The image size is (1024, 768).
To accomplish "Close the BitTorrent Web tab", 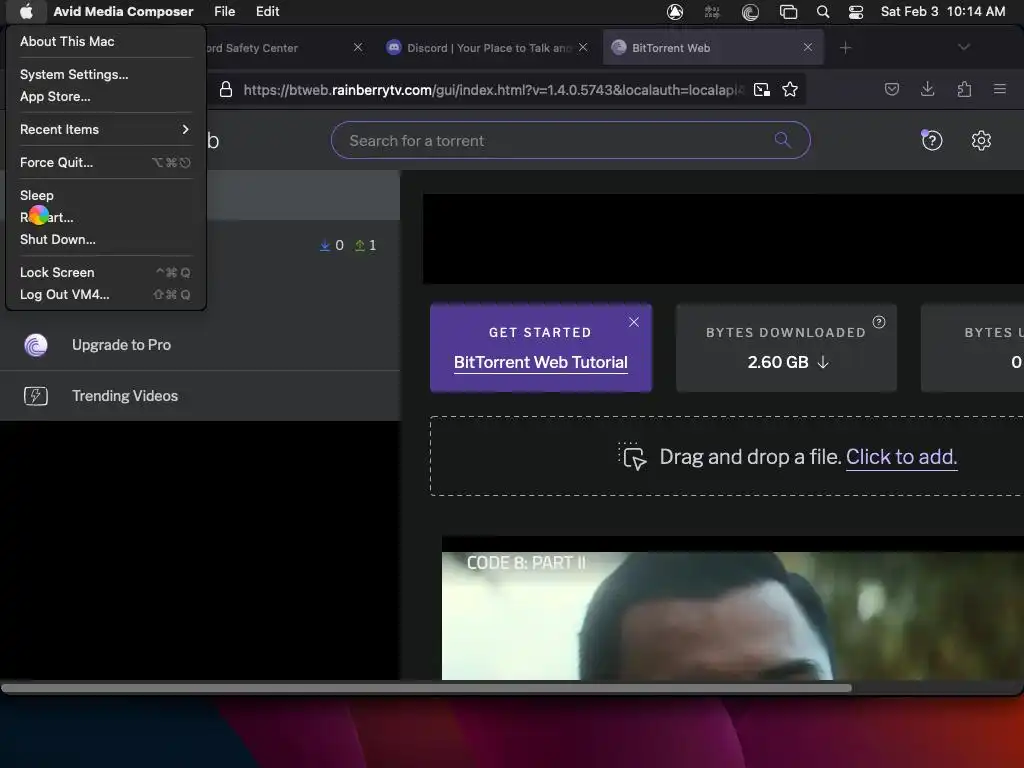I will coord(808,48).
